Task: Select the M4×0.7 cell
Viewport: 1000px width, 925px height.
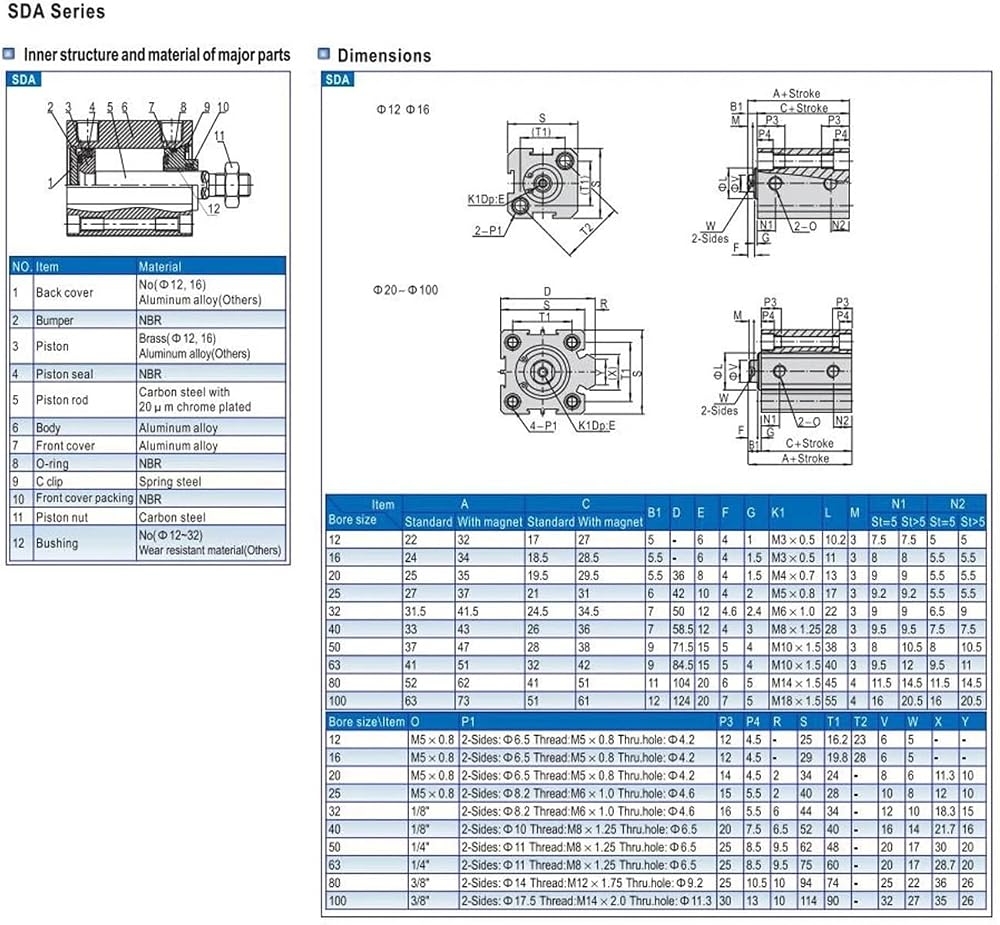Action: tap(793, 575)
